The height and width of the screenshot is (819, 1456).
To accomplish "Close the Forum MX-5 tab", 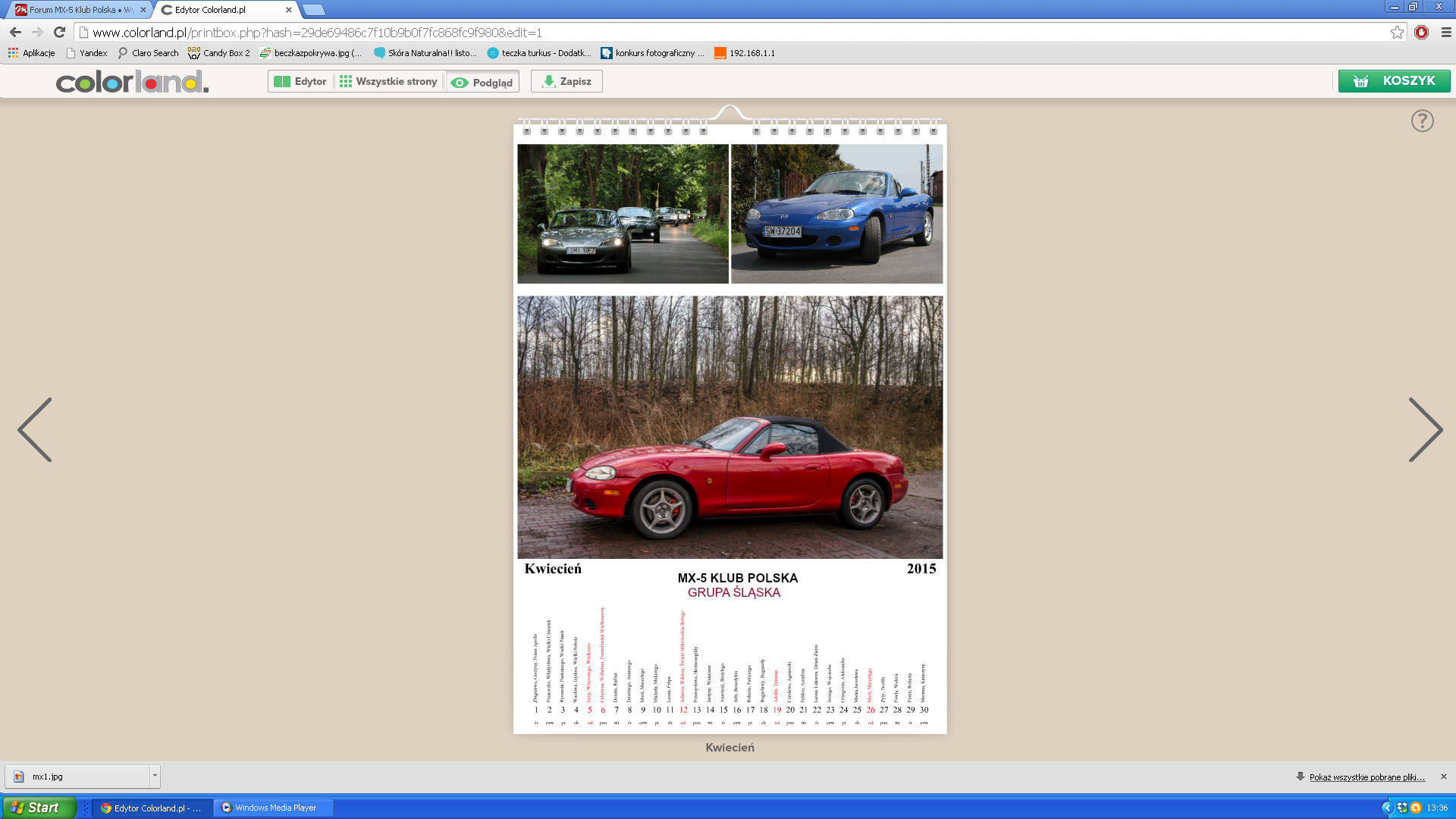I will coord(143,10).
